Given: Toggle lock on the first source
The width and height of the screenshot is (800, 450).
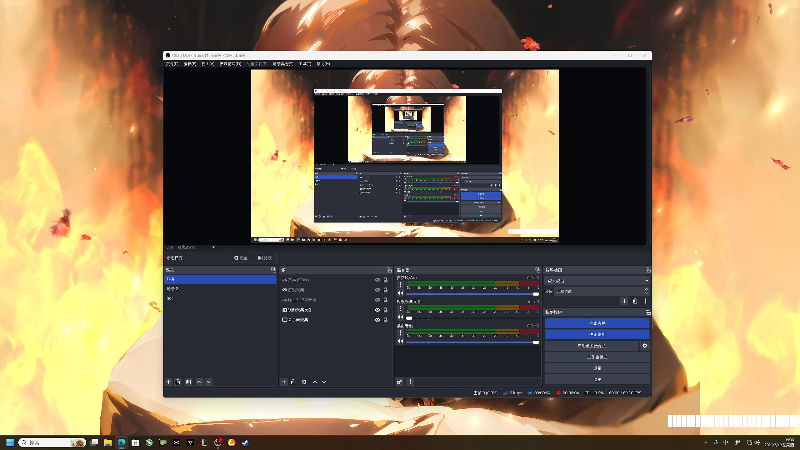Looking at the screenshot, I should tap(386, 280).
